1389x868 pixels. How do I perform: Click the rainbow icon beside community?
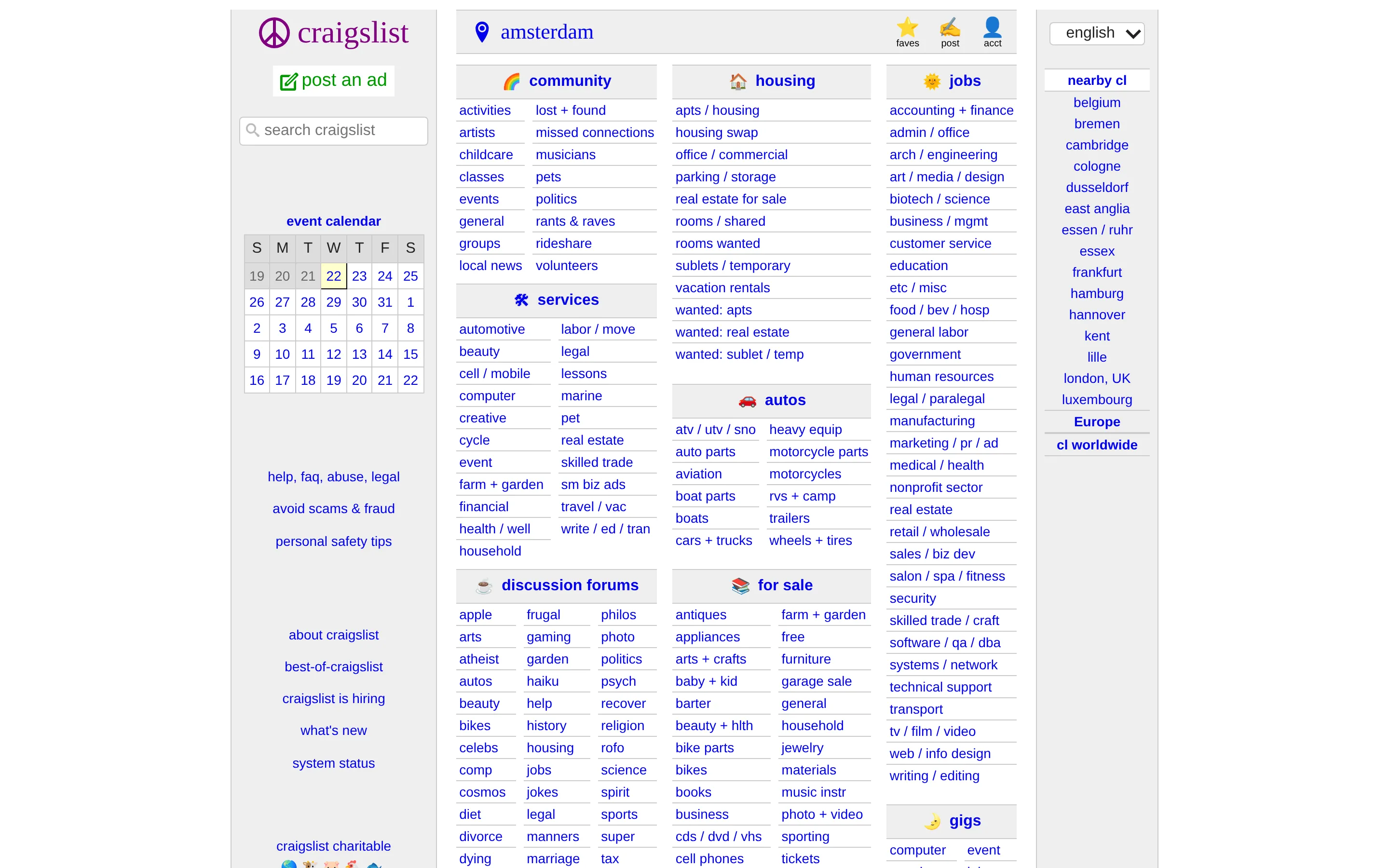[x=511, y=81]
